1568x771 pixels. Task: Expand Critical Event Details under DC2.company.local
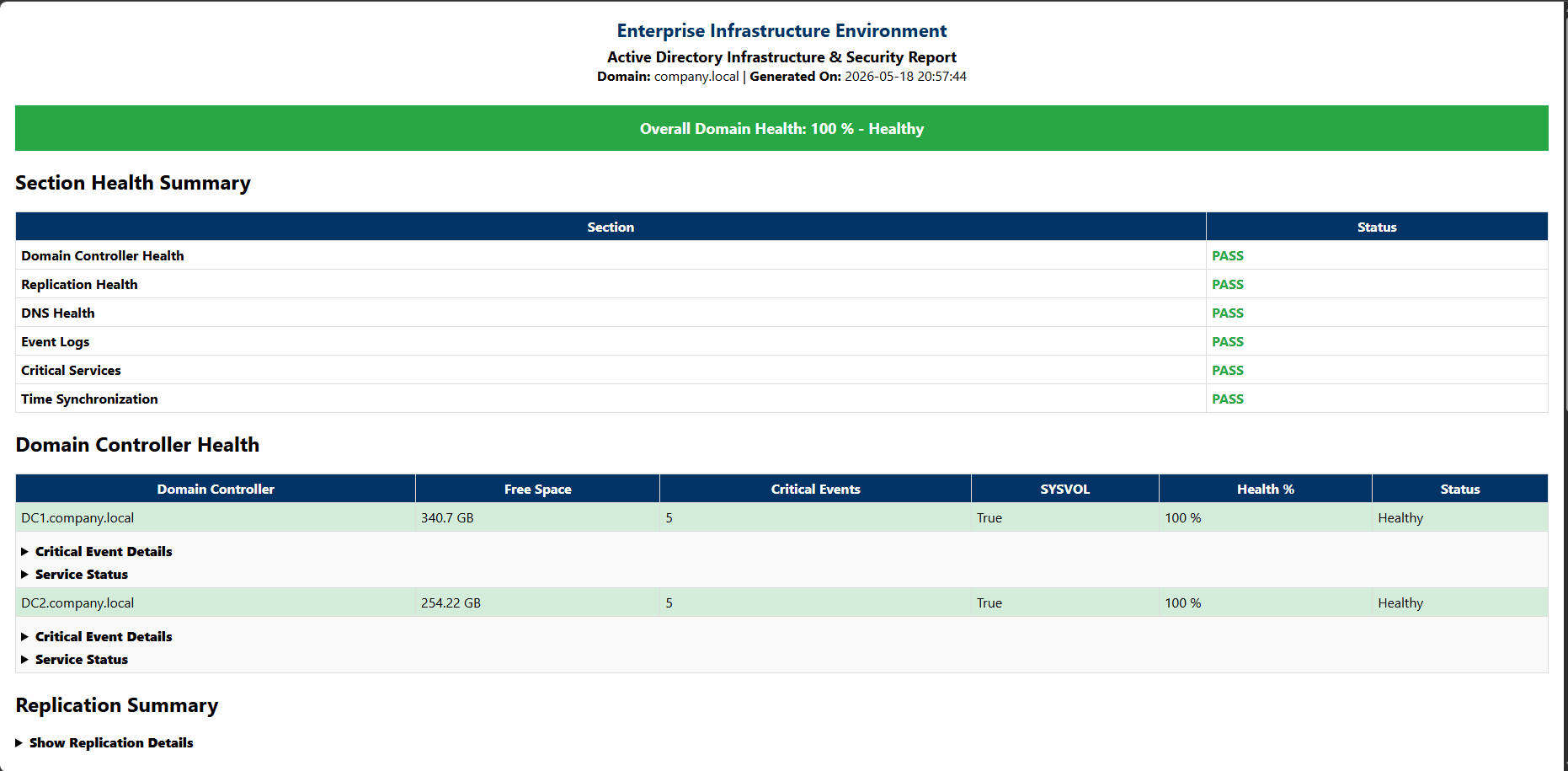tap(97, 636)
